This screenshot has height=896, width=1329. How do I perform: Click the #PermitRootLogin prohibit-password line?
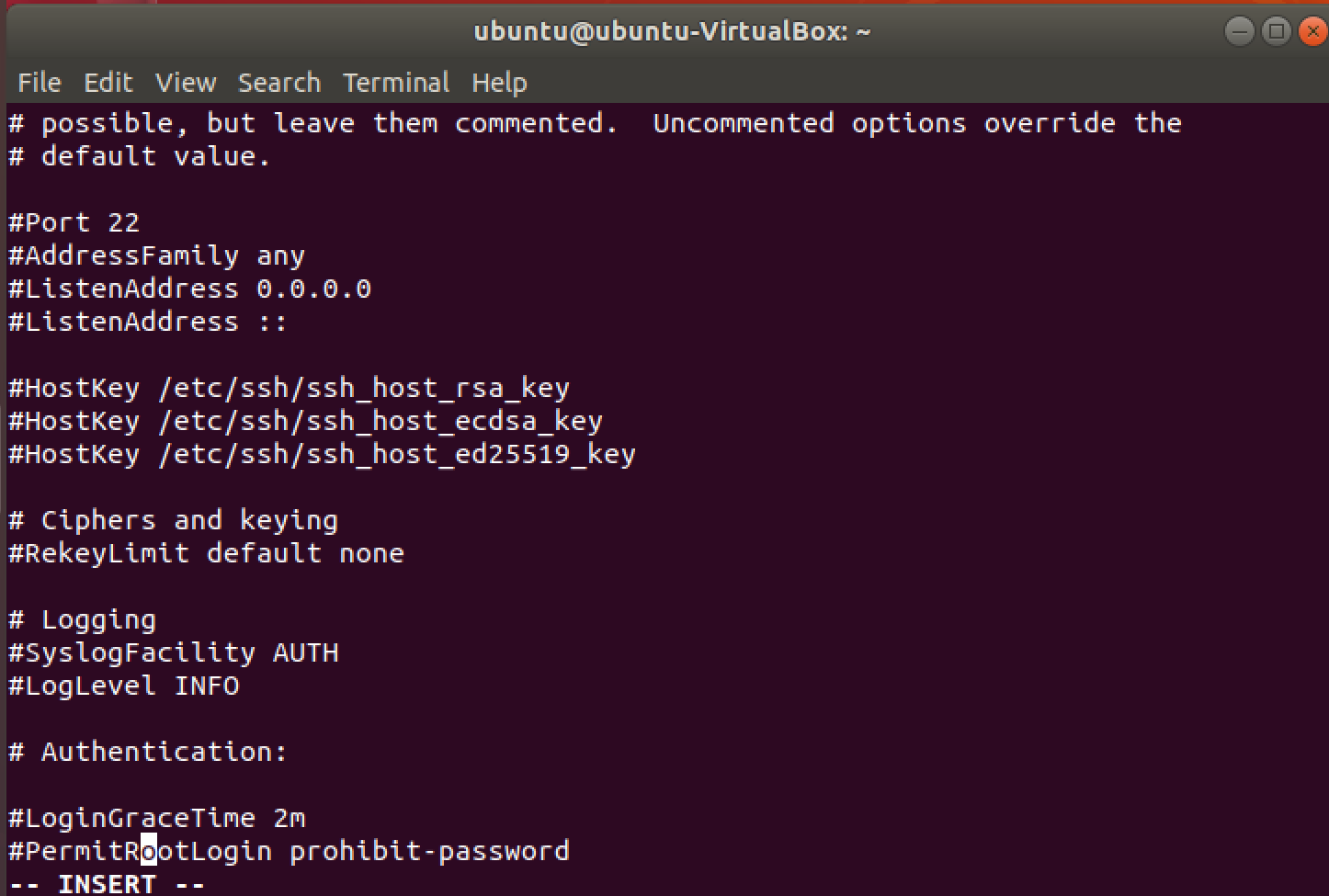click(x=289, y=852)
